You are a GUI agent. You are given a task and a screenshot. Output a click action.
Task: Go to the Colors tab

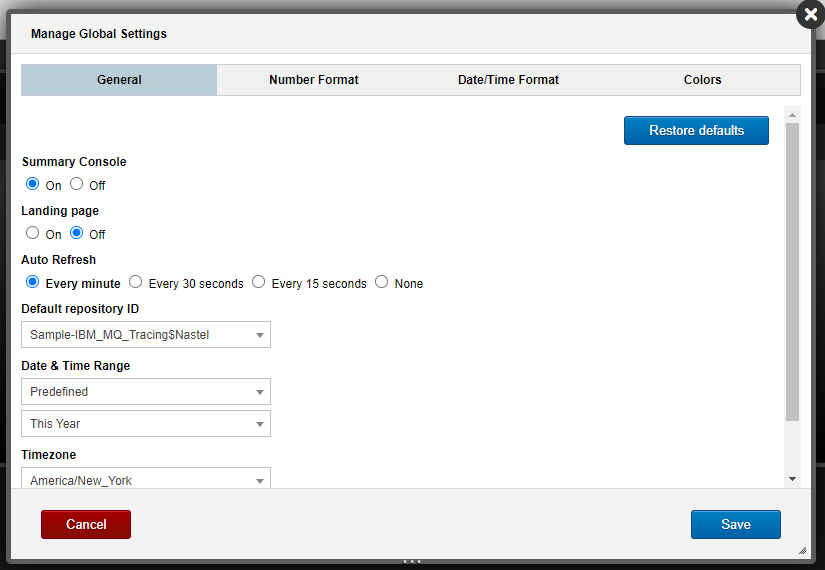click(x=702, y=80)
